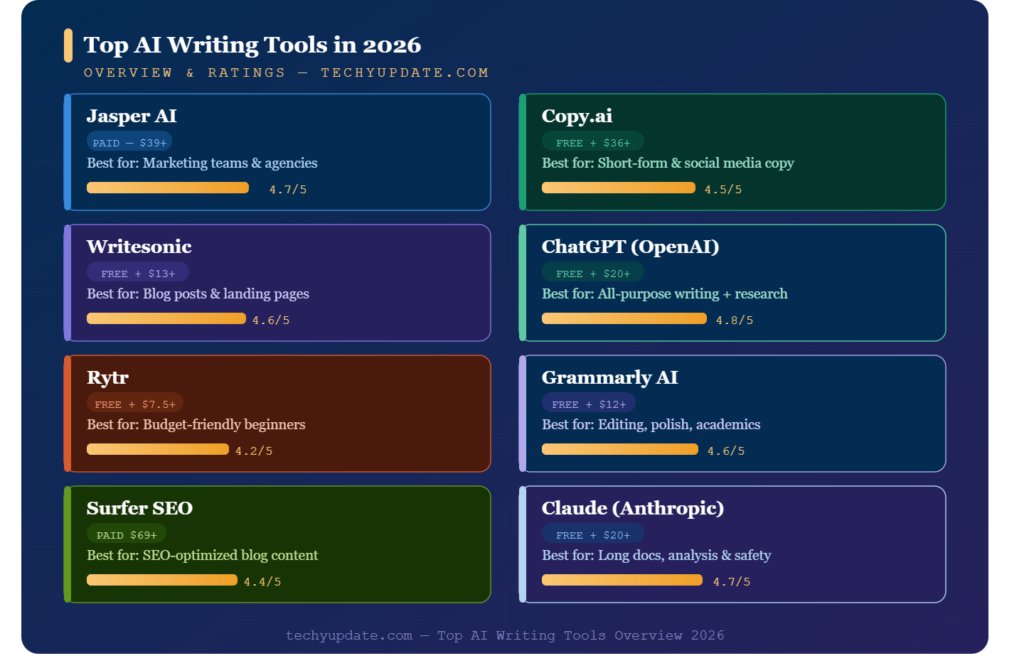Click the 'Top AI Writing Tools in 2026' heading
The image size is (1024, 668).
click(252, 45)
